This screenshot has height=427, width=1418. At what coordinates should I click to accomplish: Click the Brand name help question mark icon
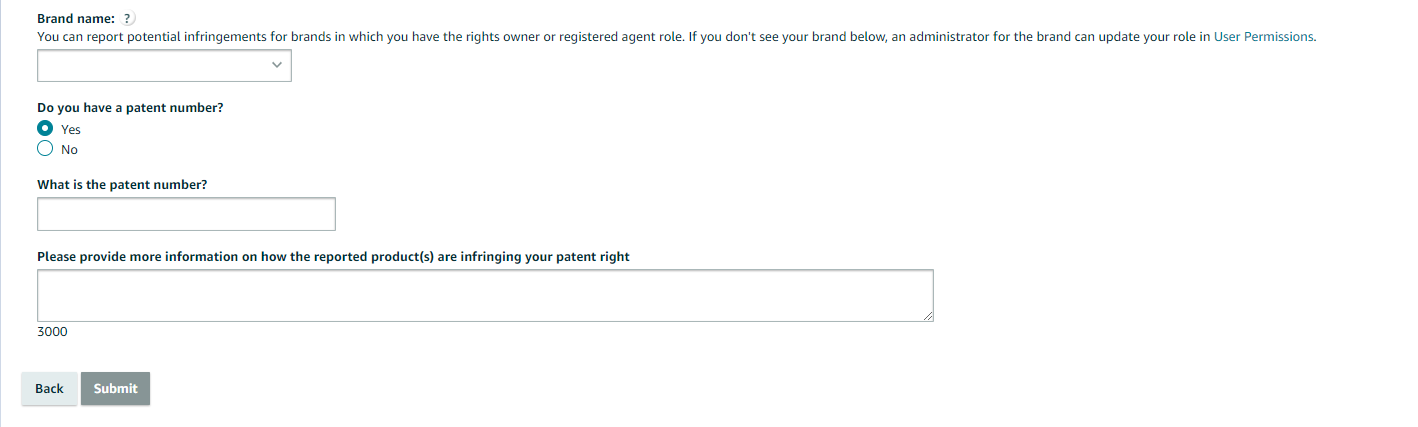[129, 19]
